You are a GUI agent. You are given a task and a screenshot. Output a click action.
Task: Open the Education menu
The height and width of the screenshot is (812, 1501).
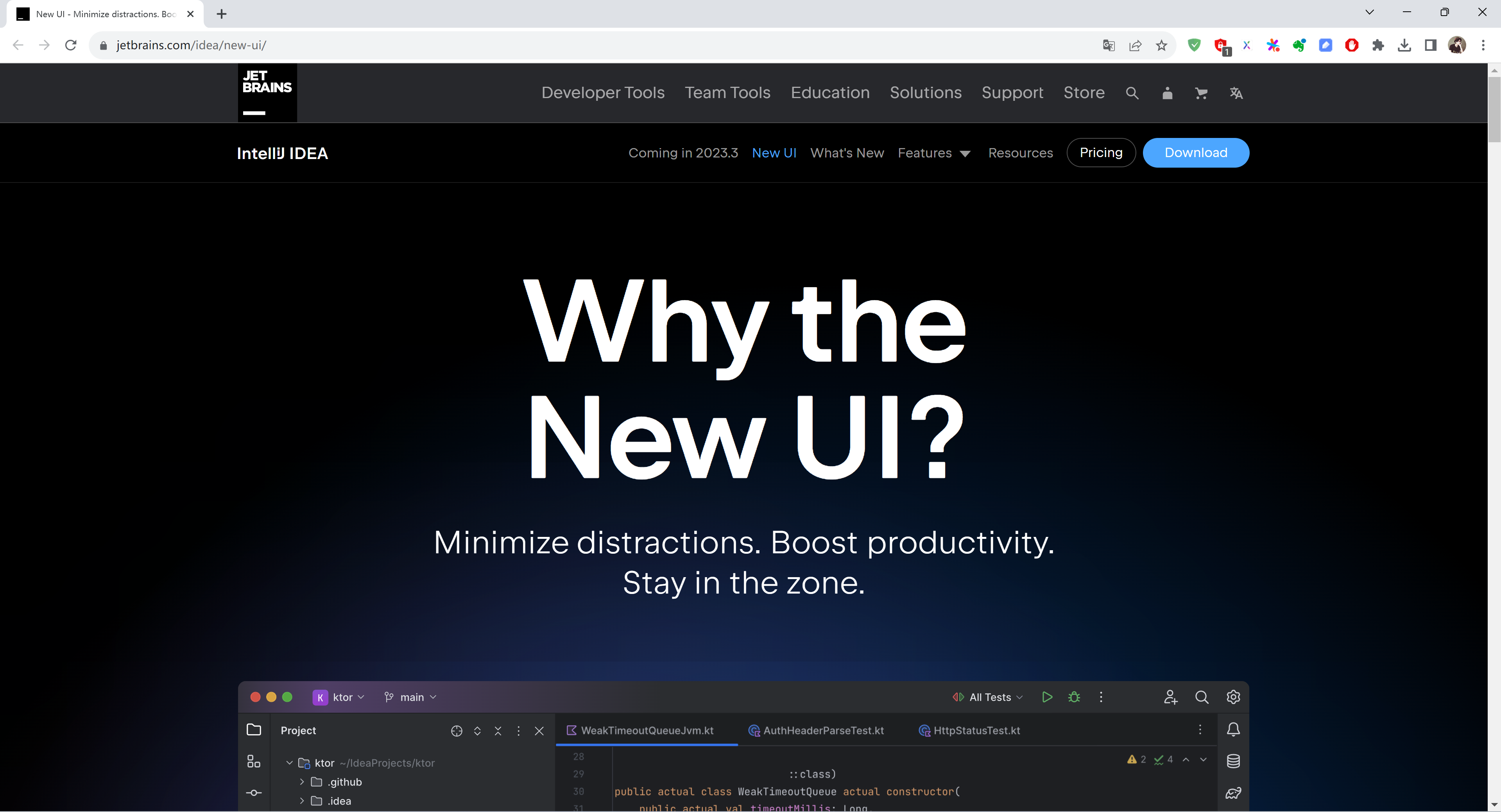tap(830, 93)
